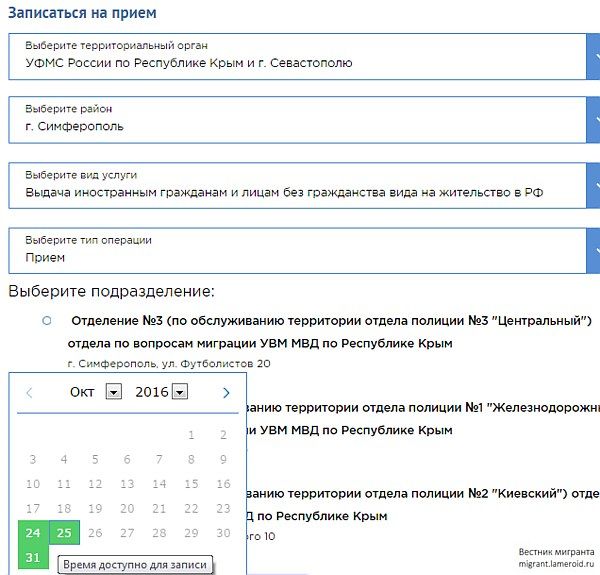The width and height of the screenshot is (600, 575).
Task: Click date 20 in calendar
Action: [127, 508]
